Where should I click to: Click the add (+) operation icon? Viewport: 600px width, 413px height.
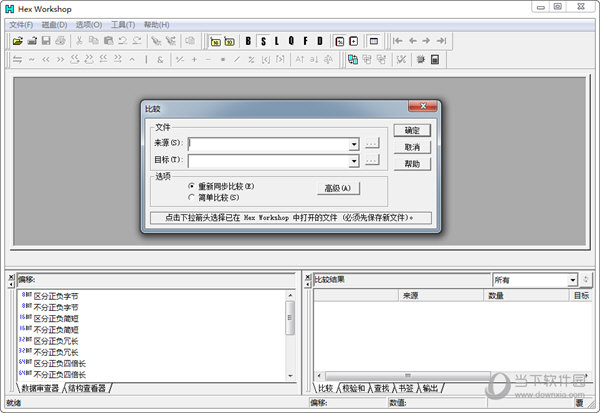194,59
